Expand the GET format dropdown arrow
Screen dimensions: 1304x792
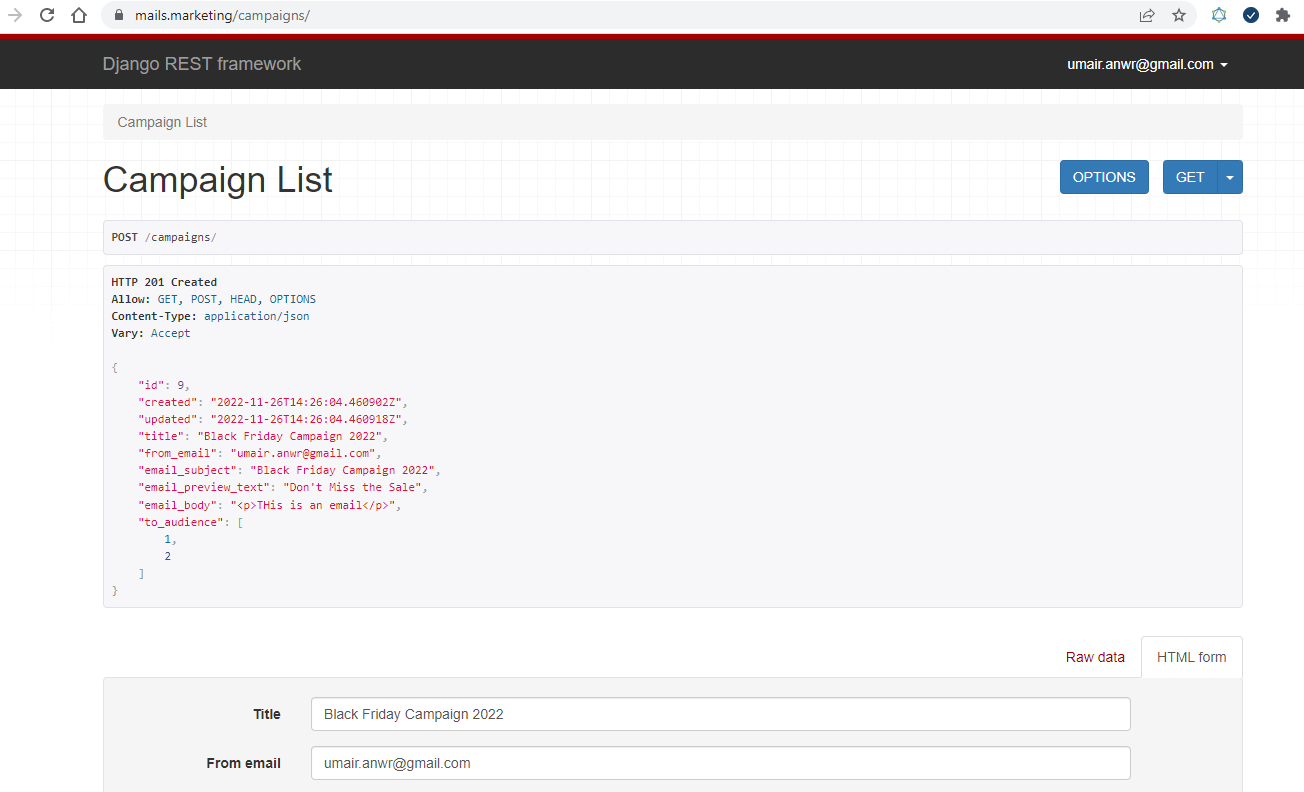pyautogui.click(x=1230, y=177)
